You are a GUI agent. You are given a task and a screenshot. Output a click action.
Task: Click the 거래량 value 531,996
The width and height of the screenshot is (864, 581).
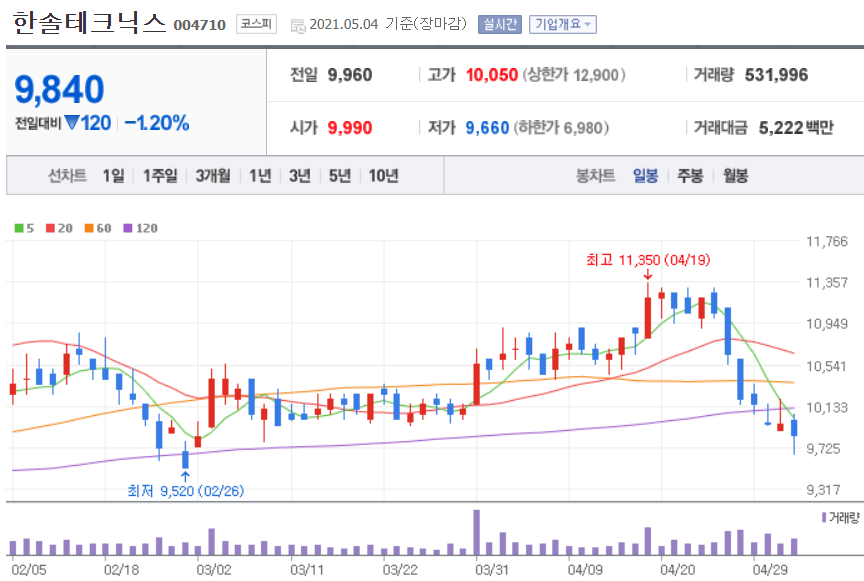776,75
